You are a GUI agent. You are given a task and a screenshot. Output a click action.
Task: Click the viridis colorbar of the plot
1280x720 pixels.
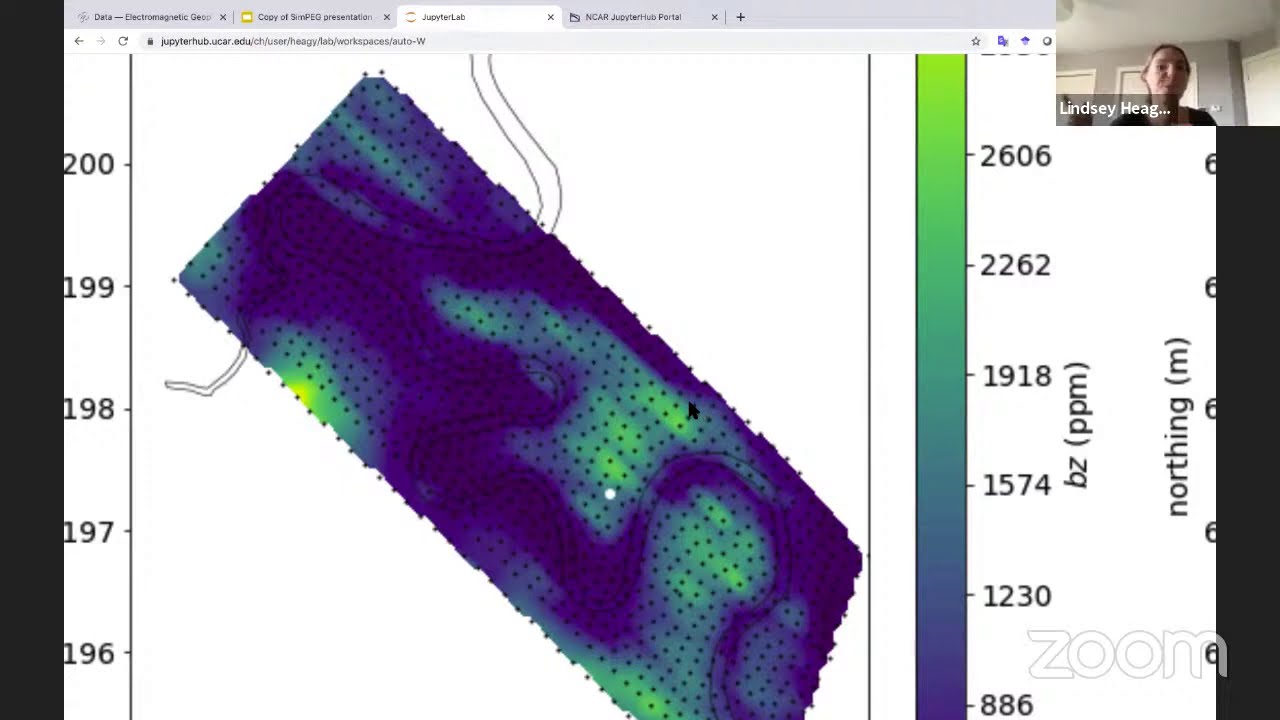pyautogui.click(x=941, y=387)
